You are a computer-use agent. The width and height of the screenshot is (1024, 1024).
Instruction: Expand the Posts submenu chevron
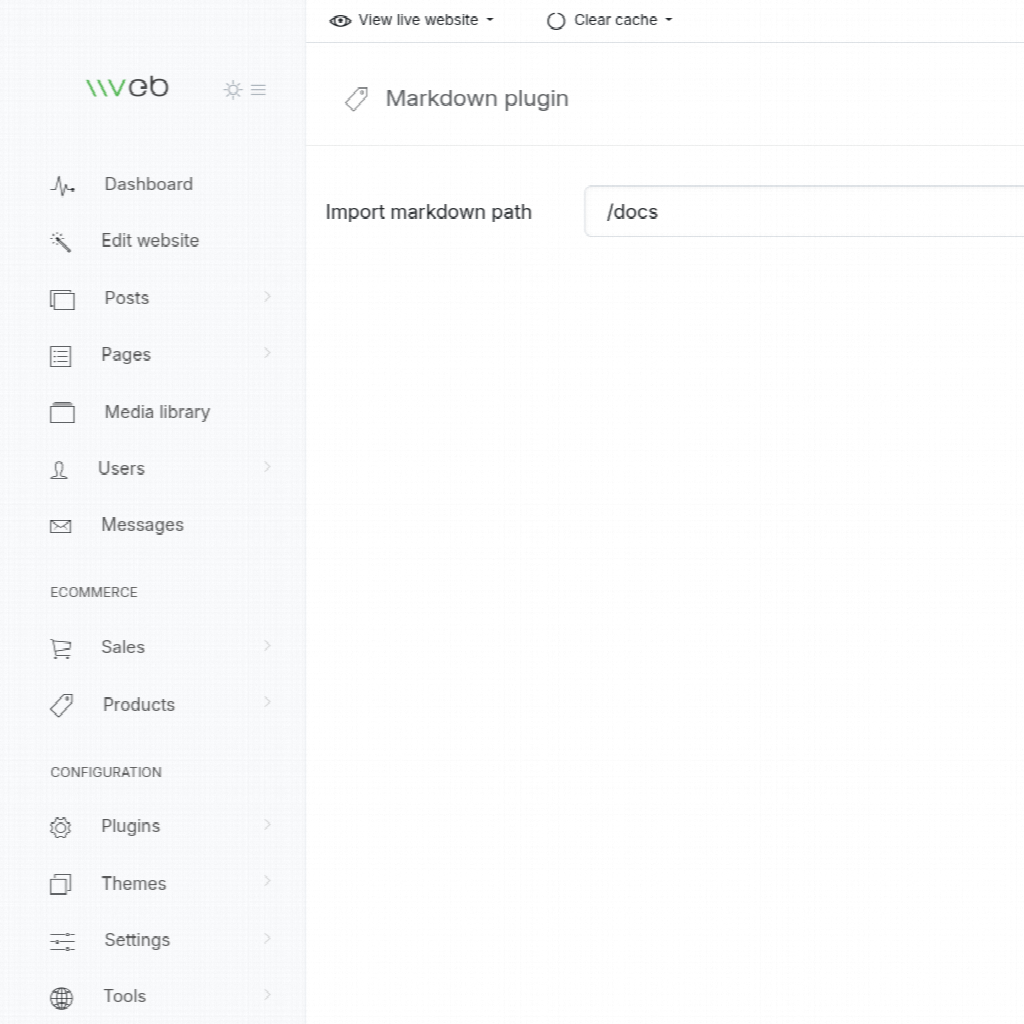[x=267, y=297]
